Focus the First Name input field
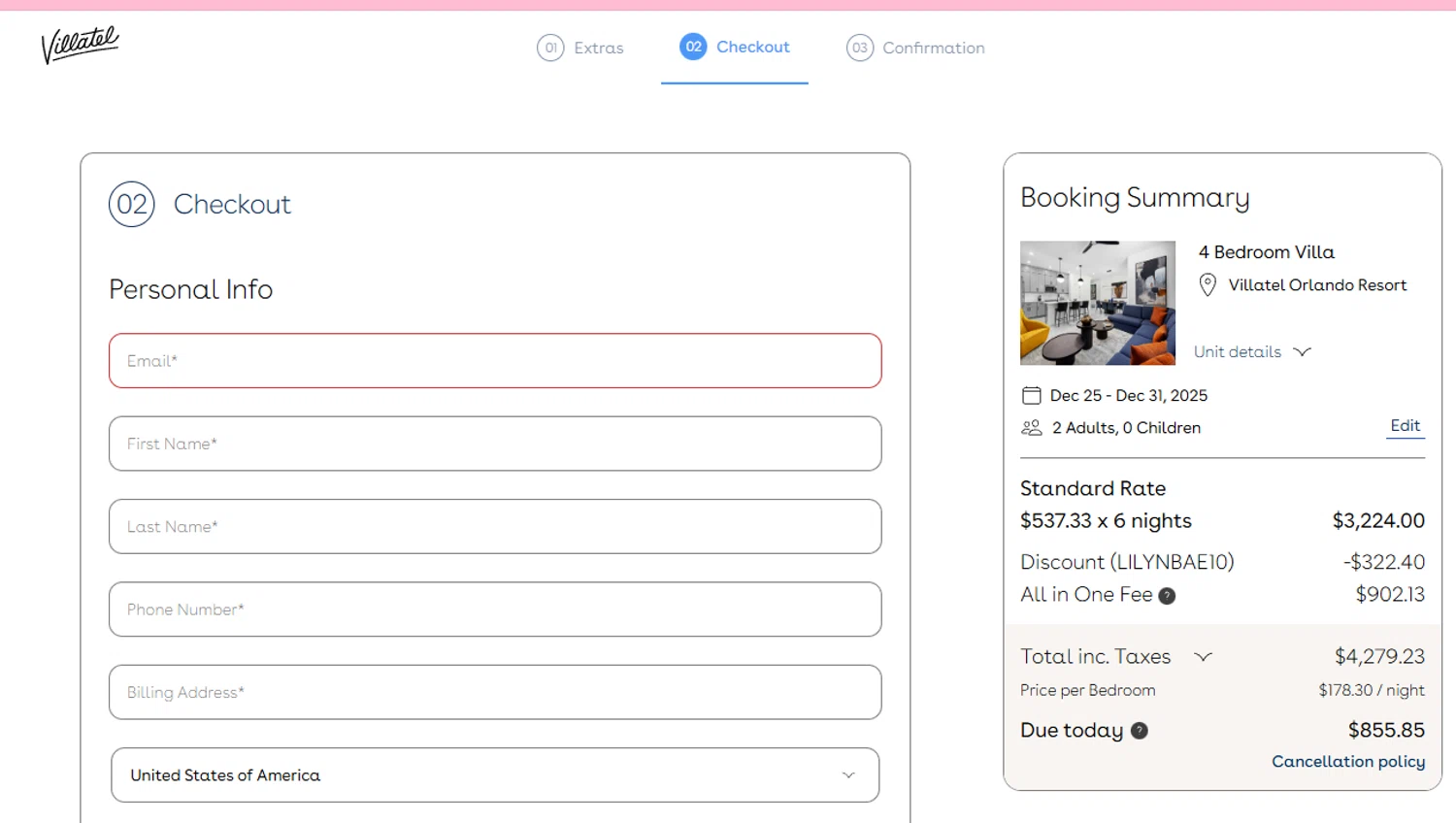1456x823 pixels. (495, 444)
